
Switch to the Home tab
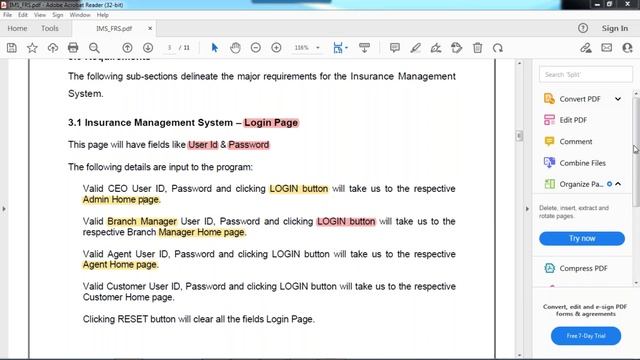[17, 28]
